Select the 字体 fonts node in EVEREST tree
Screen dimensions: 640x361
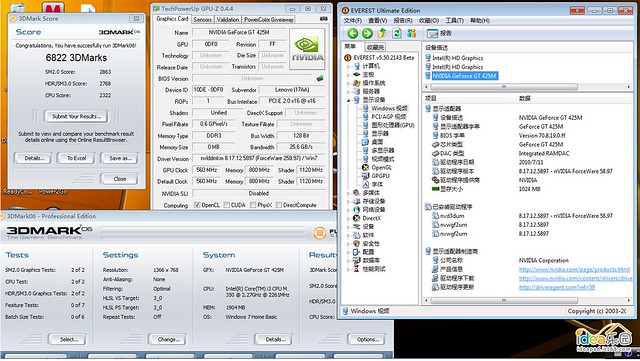[377, 184]
